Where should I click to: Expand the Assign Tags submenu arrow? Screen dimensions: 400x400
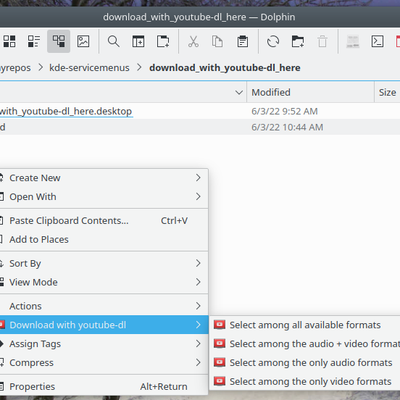[x=198, y=344]
